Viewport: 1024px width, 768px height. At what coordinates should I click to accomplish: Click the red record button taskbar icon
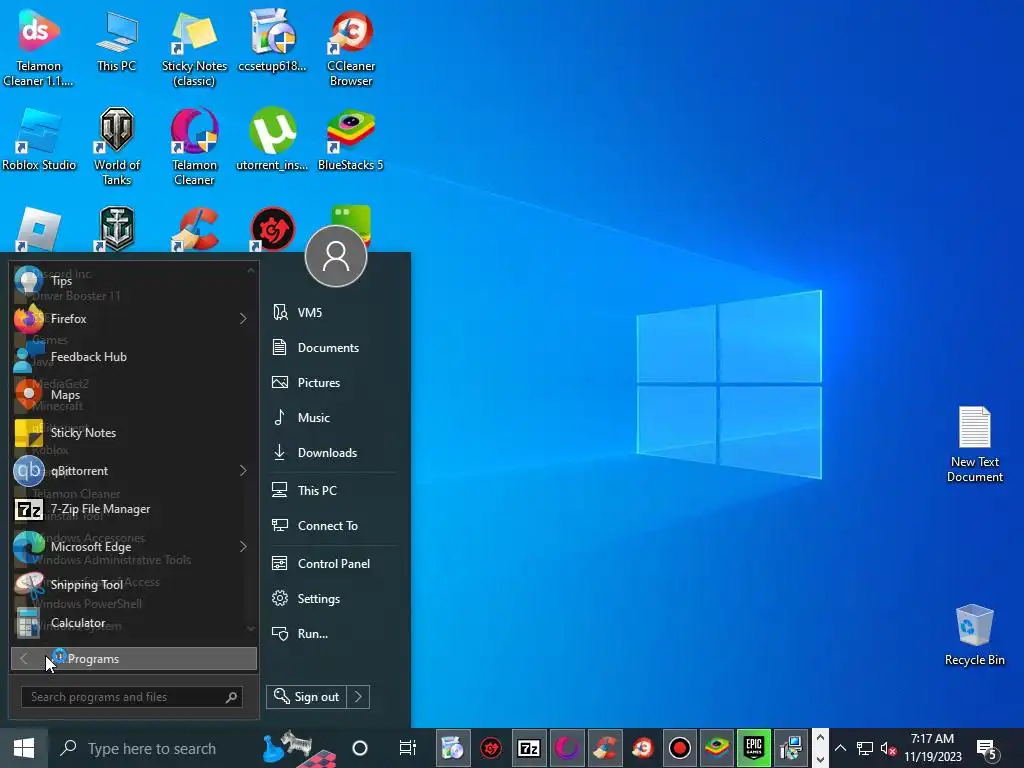coord(679,748)
